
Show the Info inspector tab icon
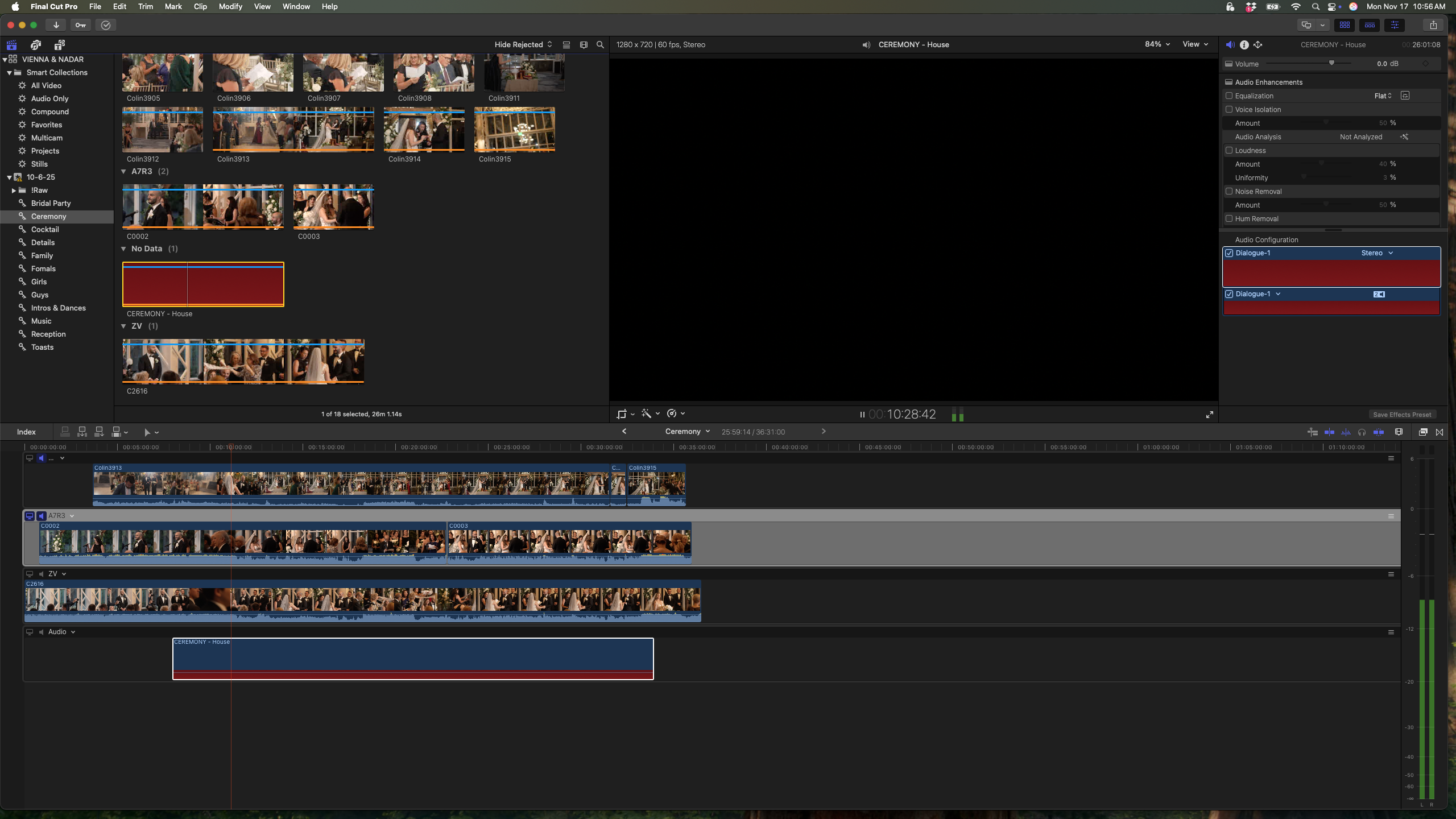pos(1244,45)
